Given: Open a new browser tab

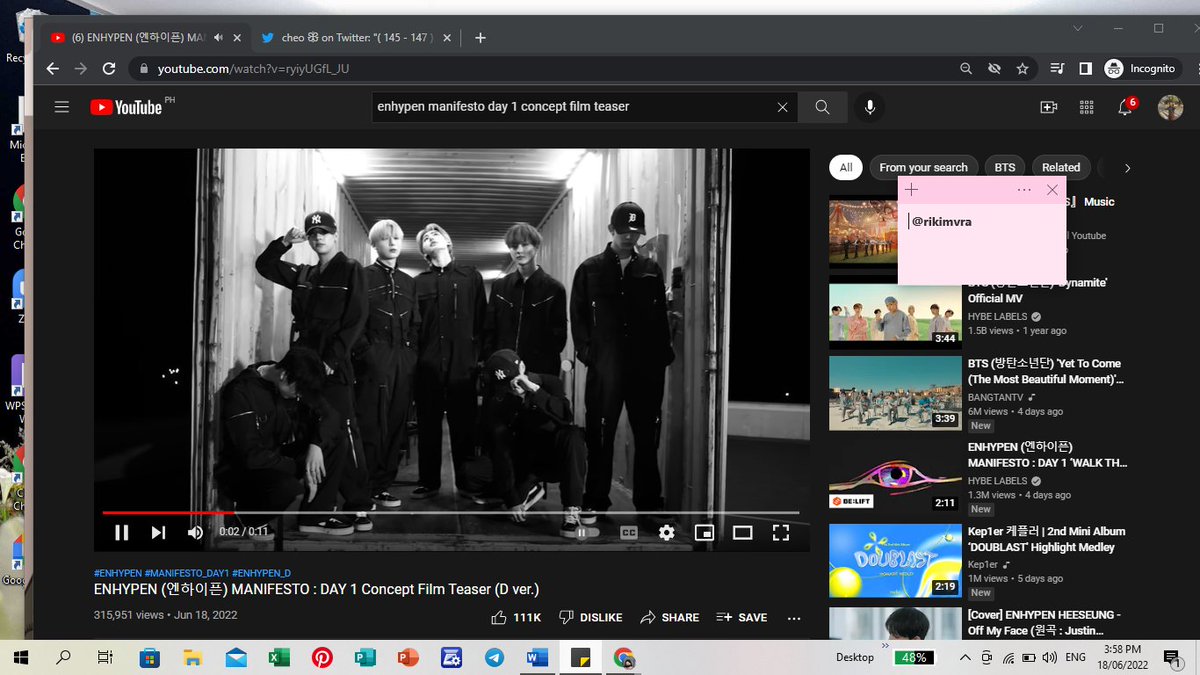Looking at the screenshot, I should [480, 38].
